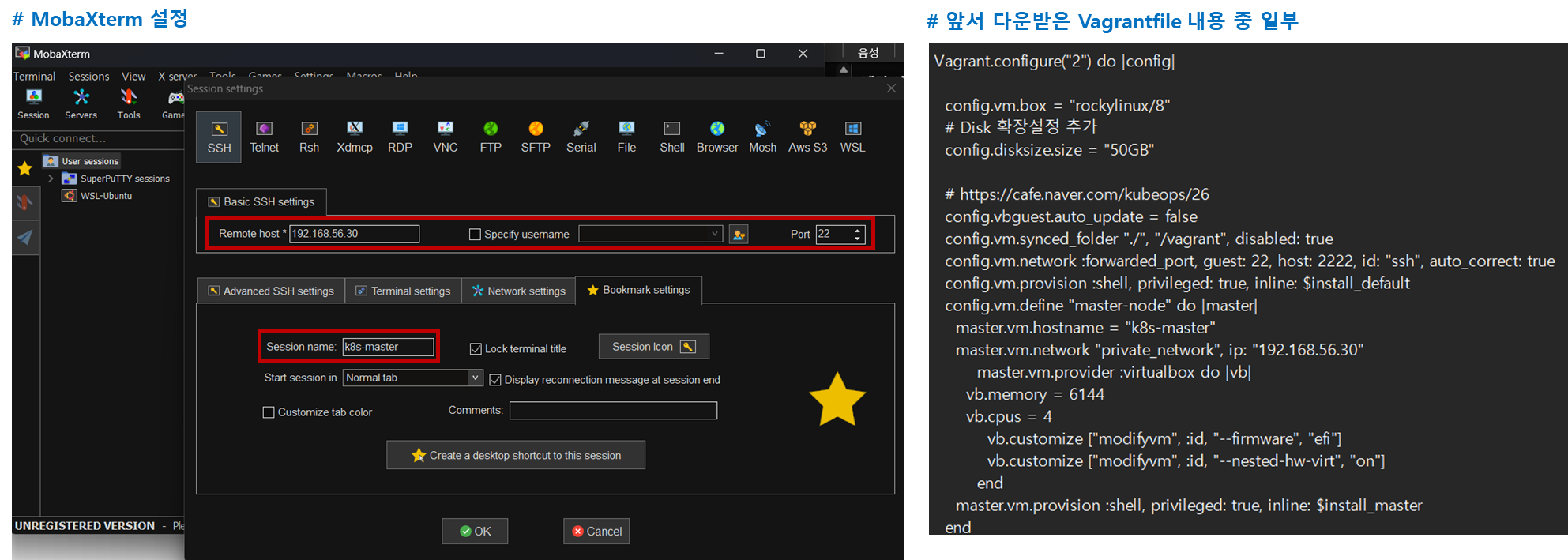Close the Session settings dialog
Screen dimensions: 1568x560
click(x=891, y=88)
